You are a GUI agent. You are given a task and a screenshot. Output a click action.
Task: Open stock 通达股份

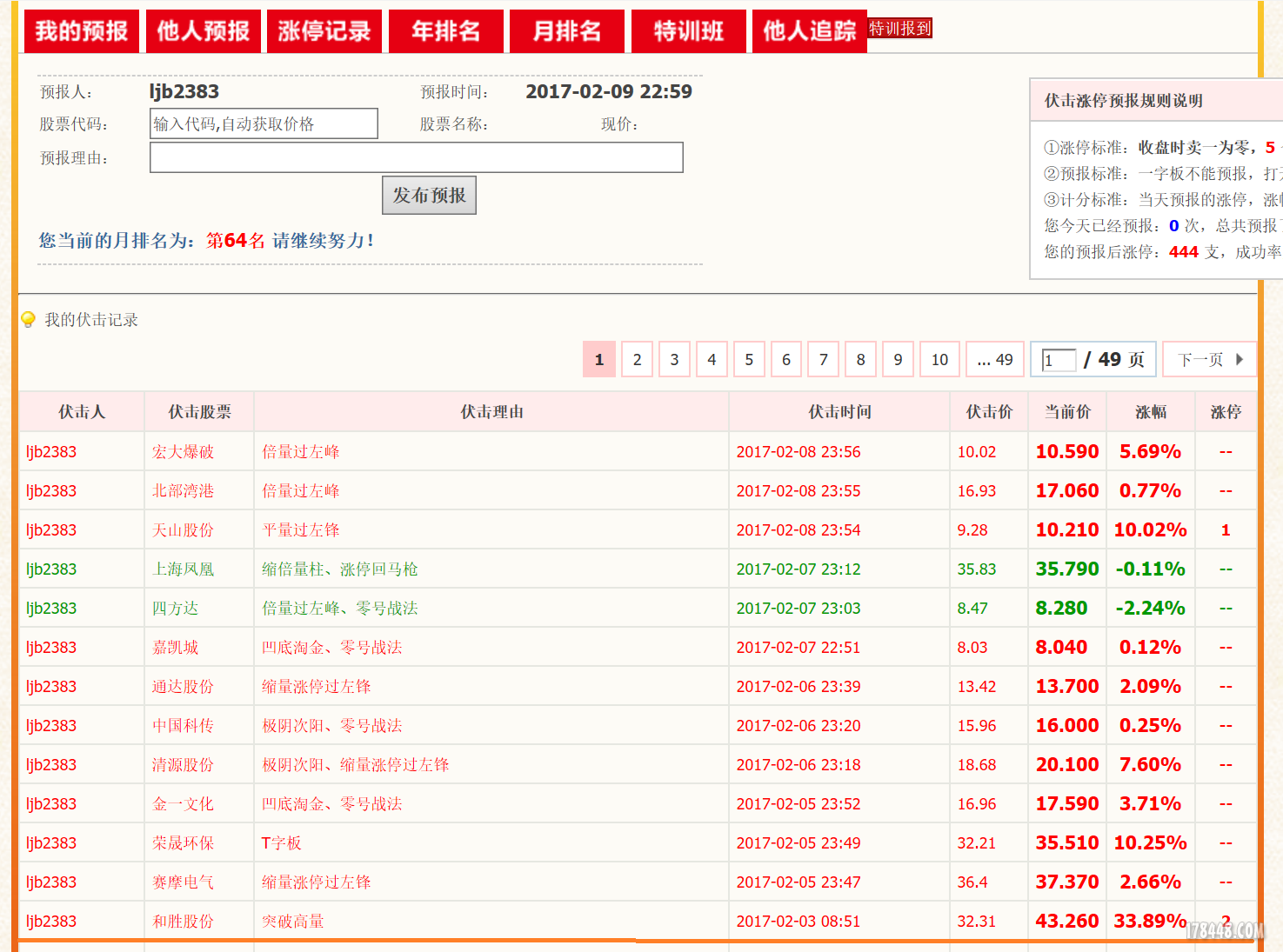click(183, 686)
